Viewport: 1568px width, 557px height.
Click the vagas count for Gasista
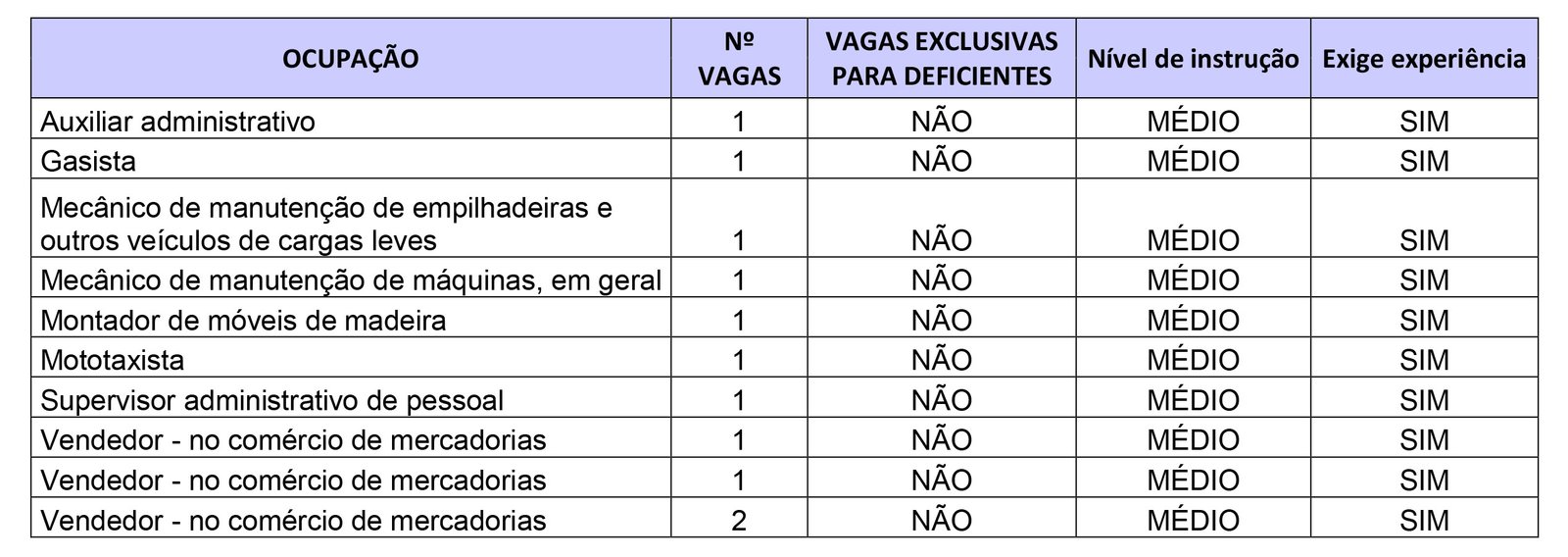coord(739,161)
